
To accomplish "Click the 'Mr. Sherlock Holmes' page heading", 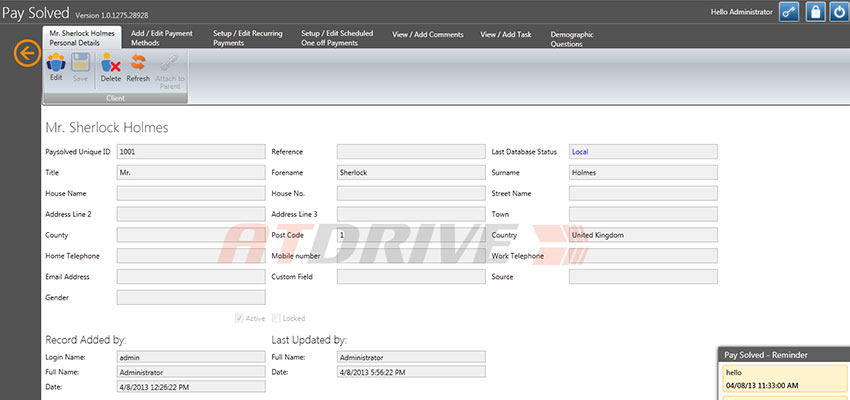I will (x=107, y=127).
